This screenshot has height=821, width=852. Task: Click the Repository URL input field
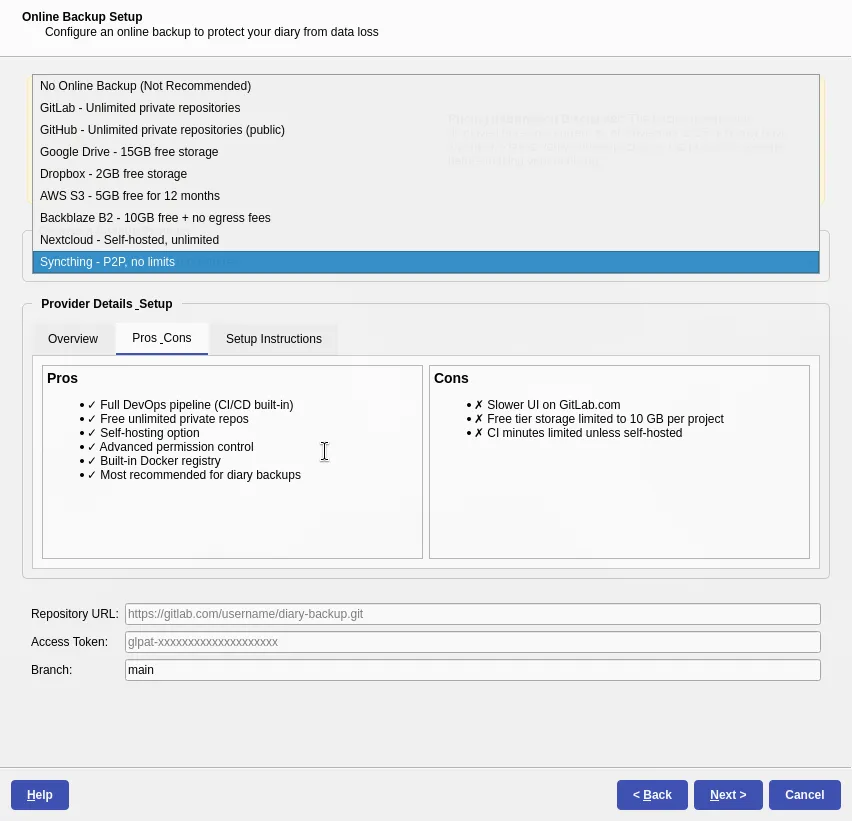[x=472, y=614]
